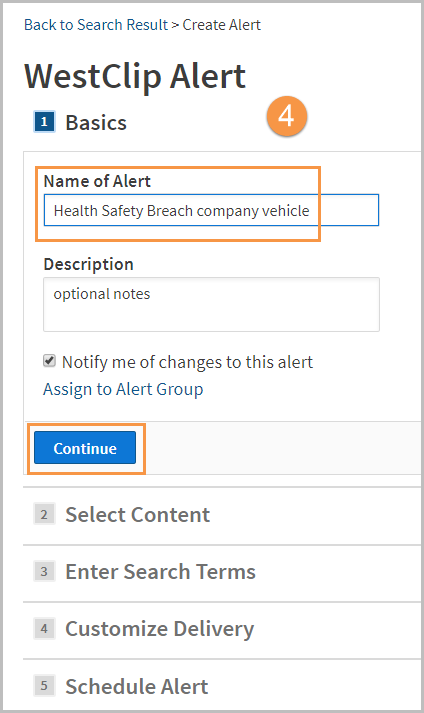Viewport: 424px width, 713px height.
Task: Toggle Notify me of changes checkbox
Action: [x=49, y=361]
